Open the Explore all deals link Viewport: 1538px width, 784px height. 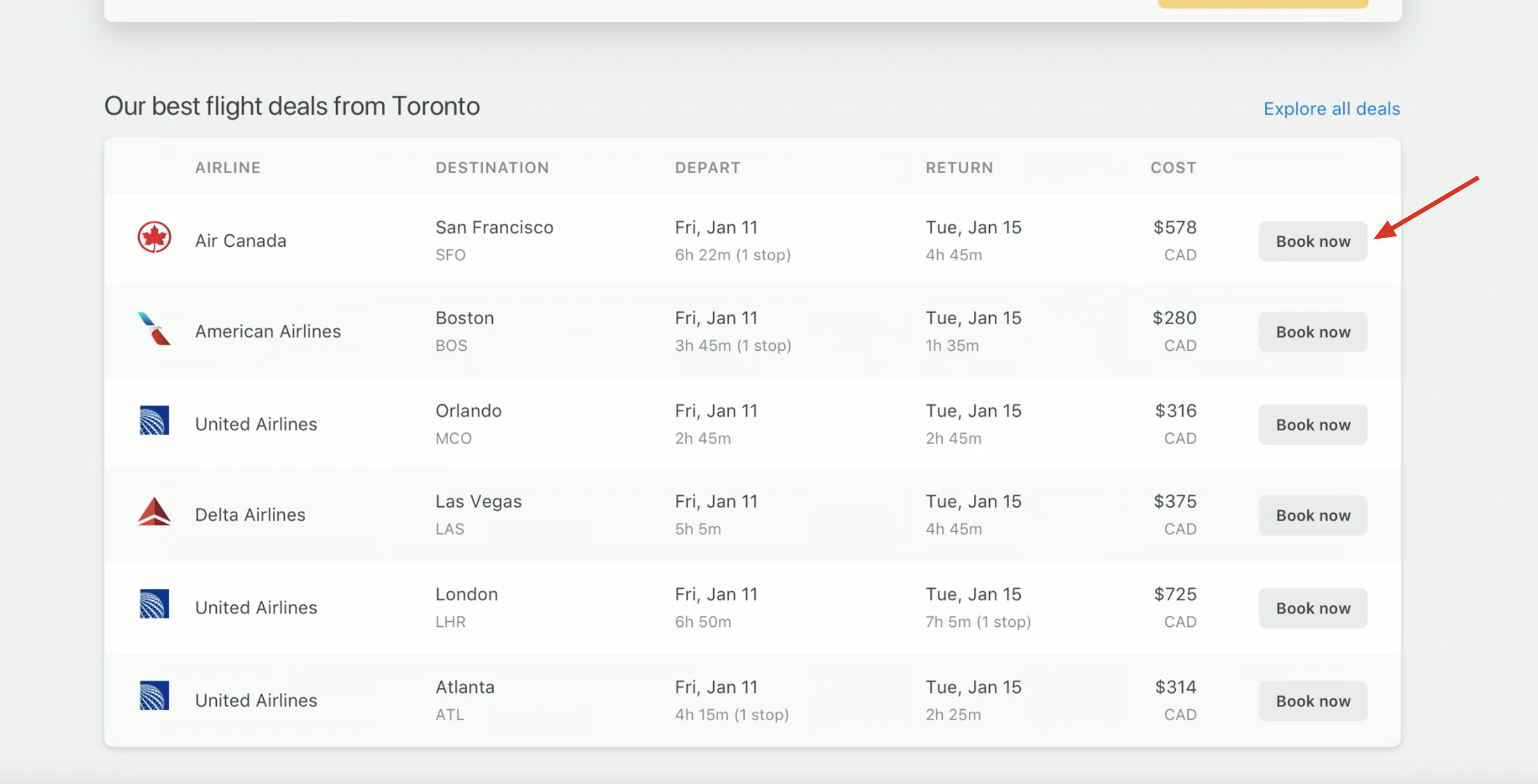(1331, 109)
